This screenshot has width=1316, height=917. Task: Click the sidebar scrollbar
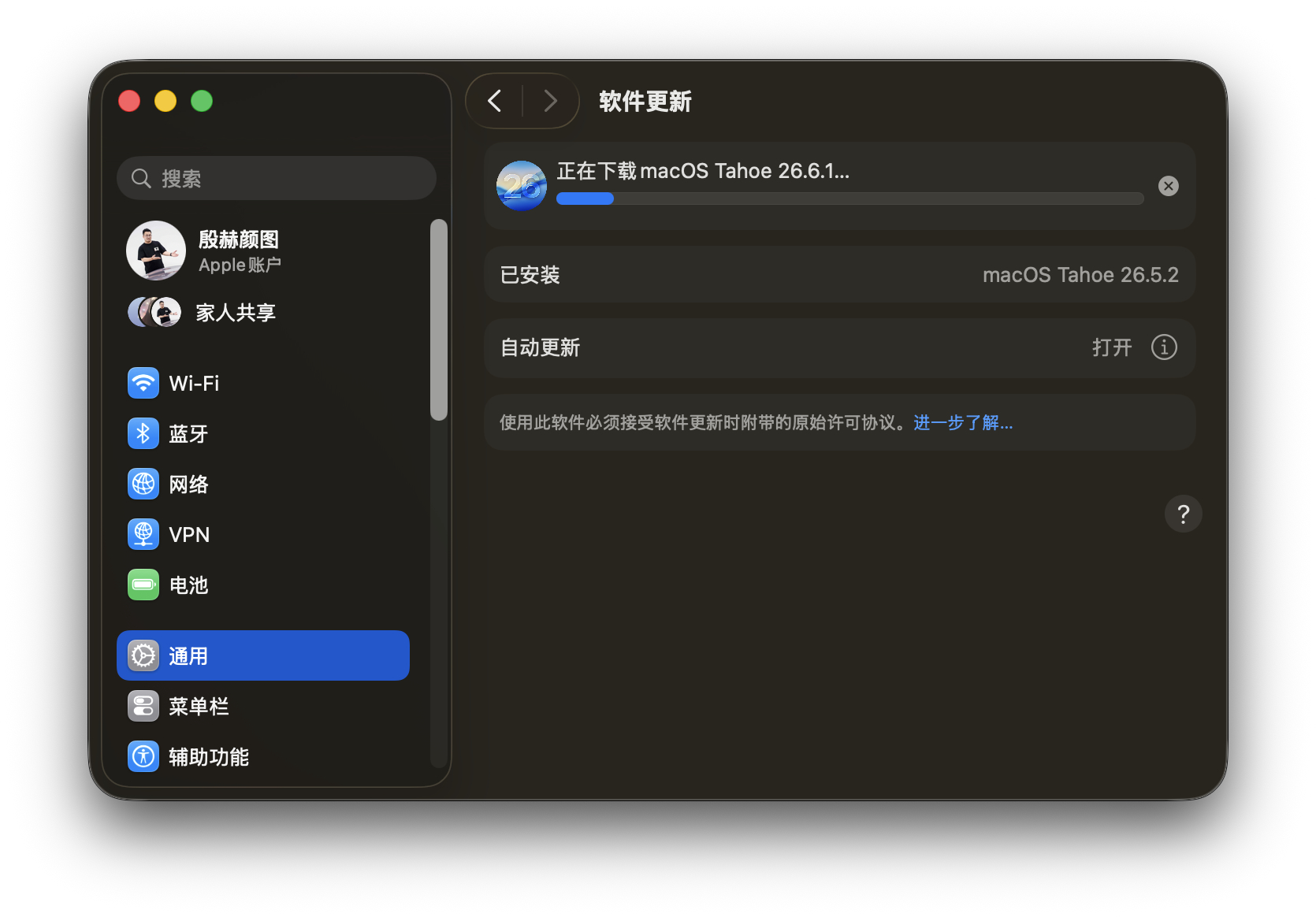pyautogui.click(x=439, y=320)
